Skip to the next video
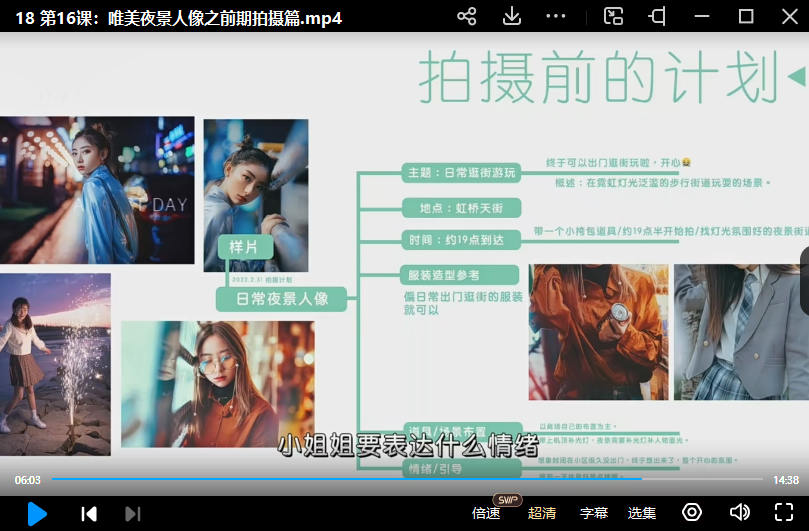 [x=132, y=513]
